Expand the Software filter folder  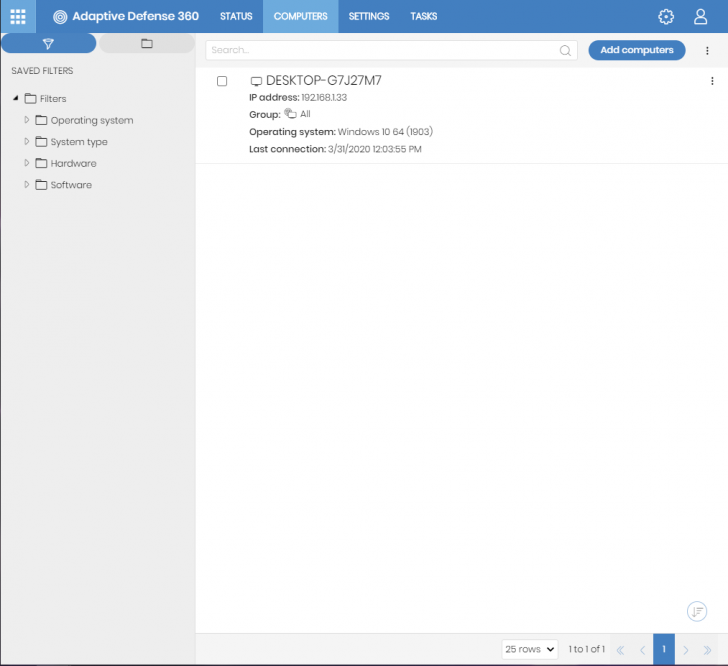(26, 184)
